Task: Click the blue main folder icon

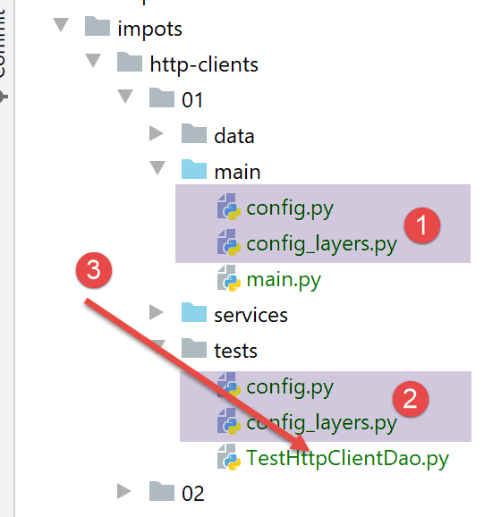Action: point(194,169)
